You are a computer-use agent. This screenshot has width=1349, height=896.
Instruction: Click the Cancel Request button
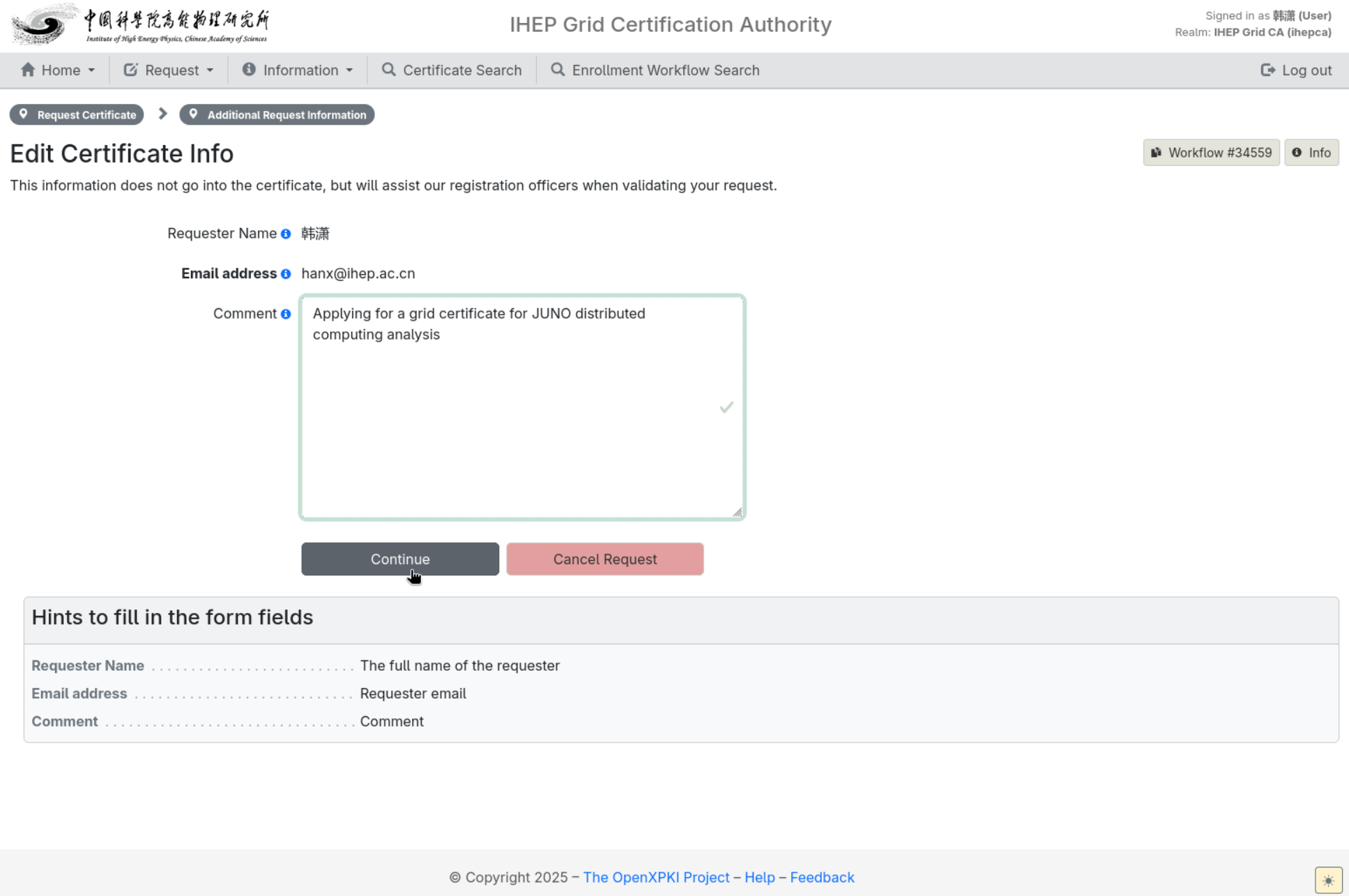605,559
